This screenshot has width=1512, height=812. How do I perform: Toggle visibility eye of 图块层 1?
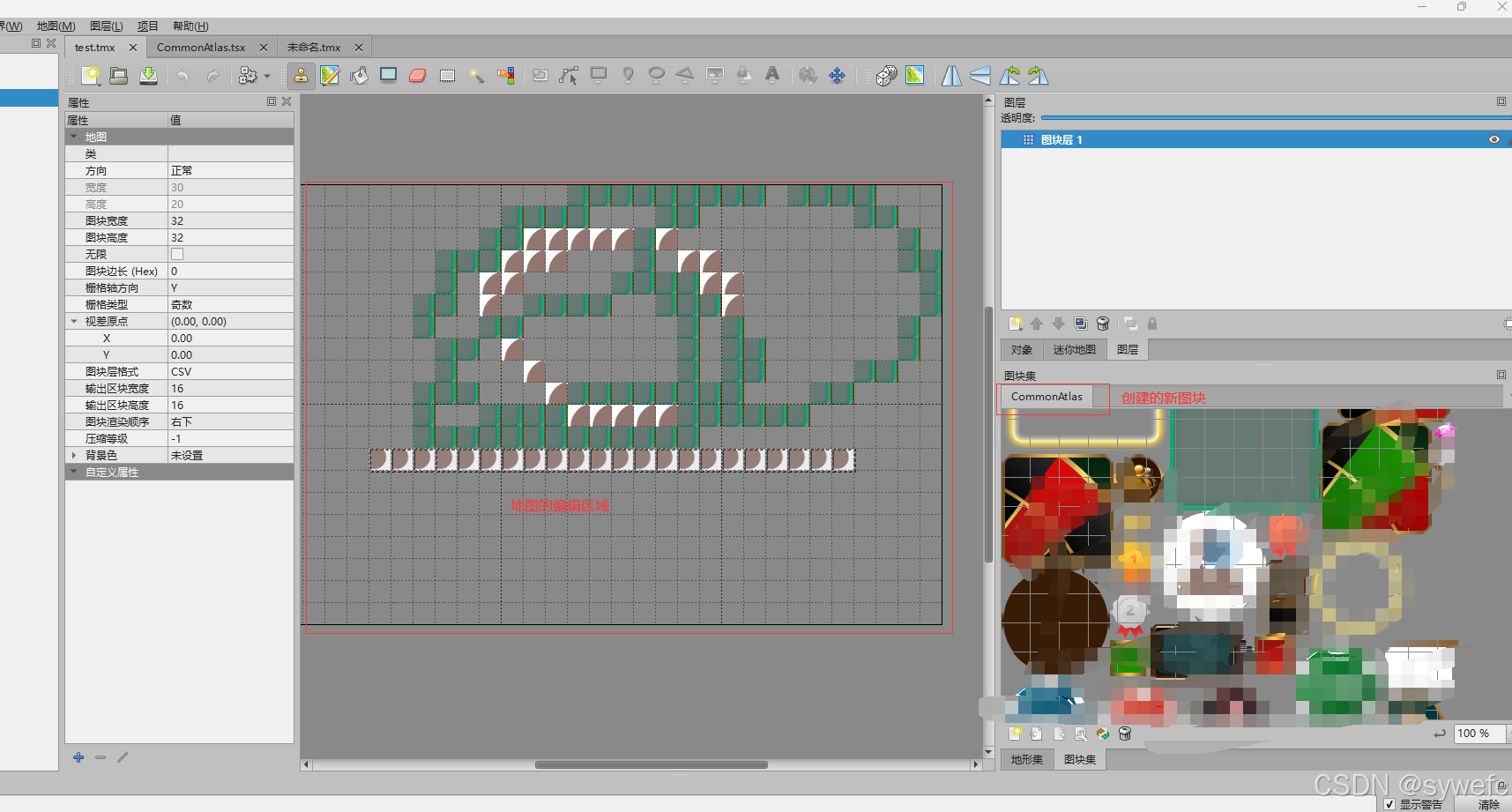pos(1494,140)
